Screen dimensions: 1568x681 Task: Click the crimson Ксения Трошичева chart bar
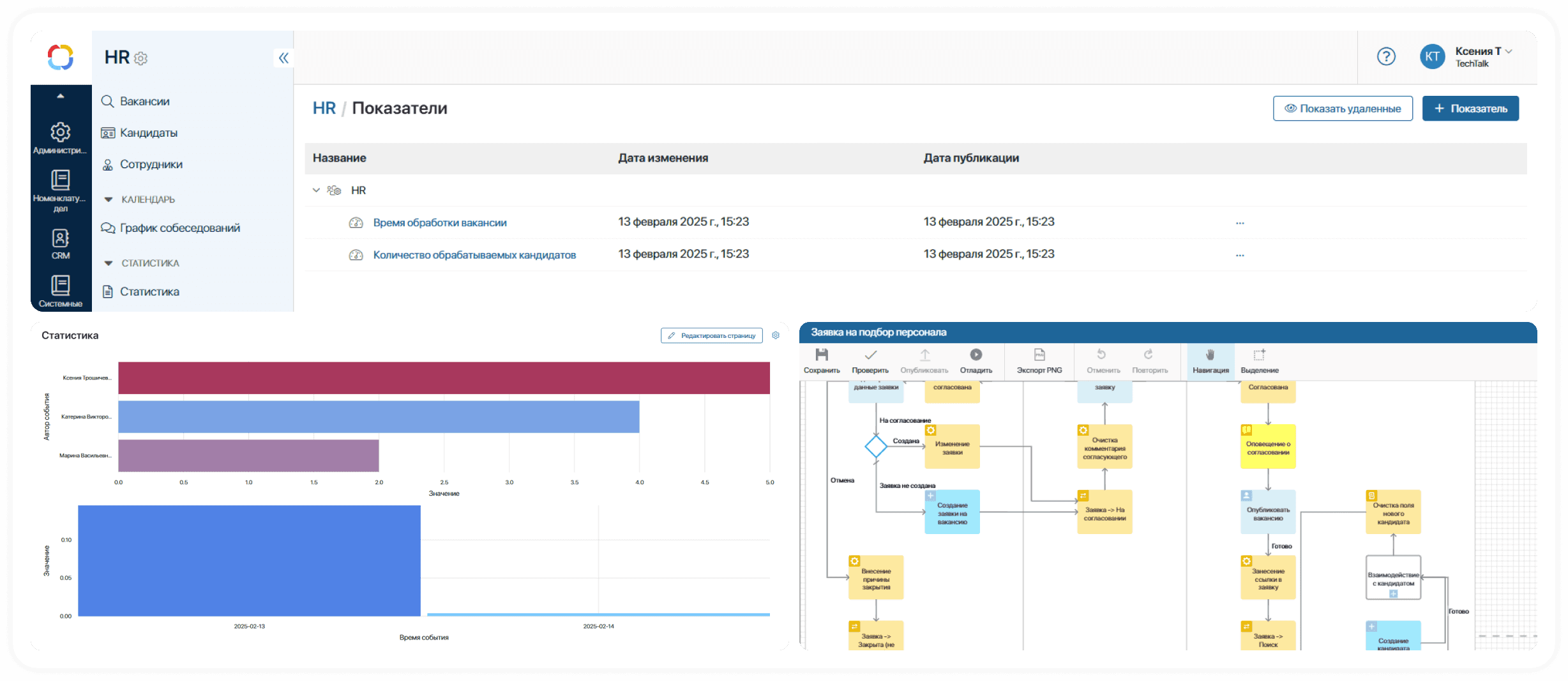[443, 378]
